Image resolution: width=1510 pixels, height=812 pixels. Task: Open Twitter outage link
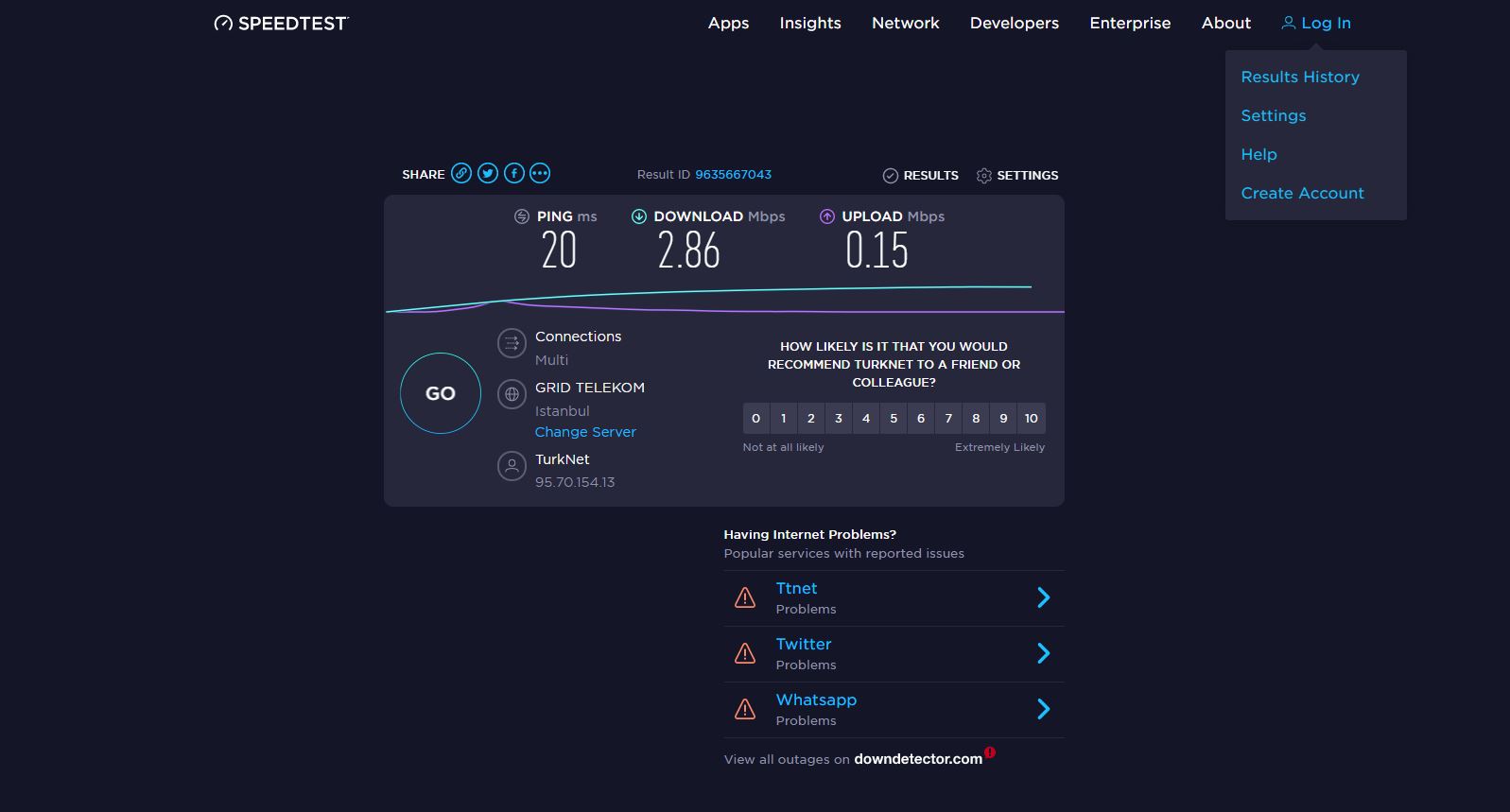coord(804,644)
